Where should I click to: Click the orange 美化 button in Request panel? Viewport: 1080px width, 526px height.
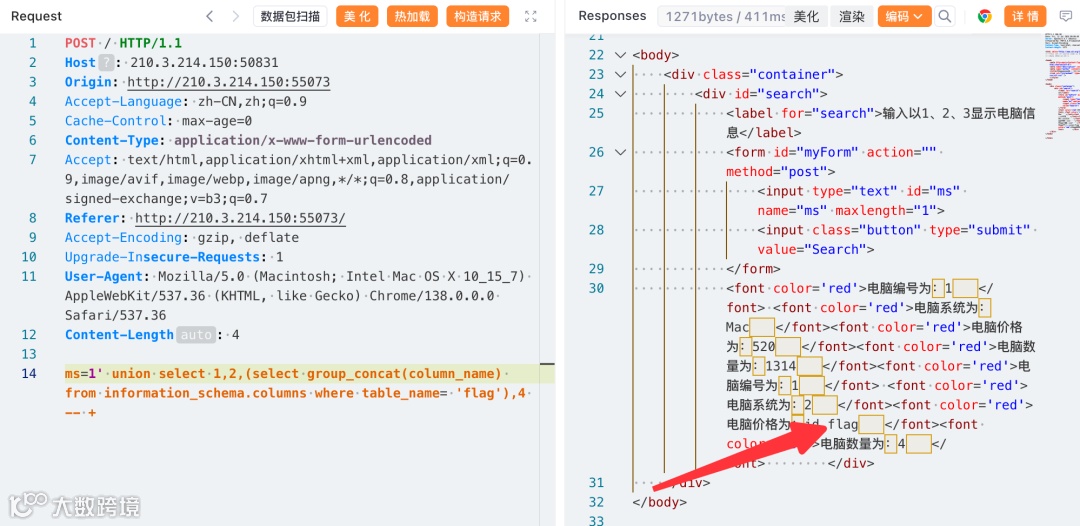(x=357, y=16)
